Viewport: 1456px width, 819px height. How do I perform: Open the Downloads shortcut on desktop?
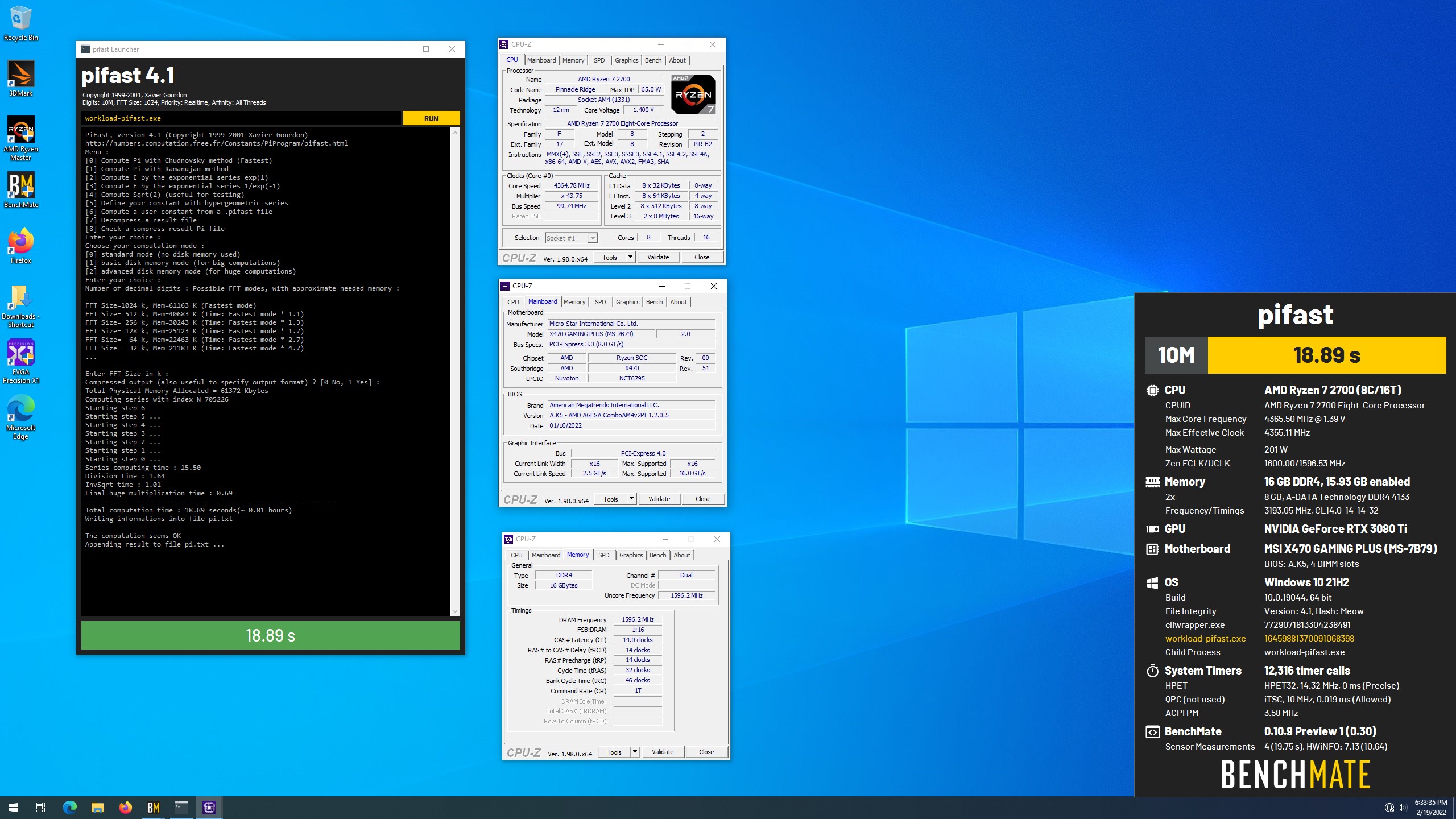(x=20, y=306)
